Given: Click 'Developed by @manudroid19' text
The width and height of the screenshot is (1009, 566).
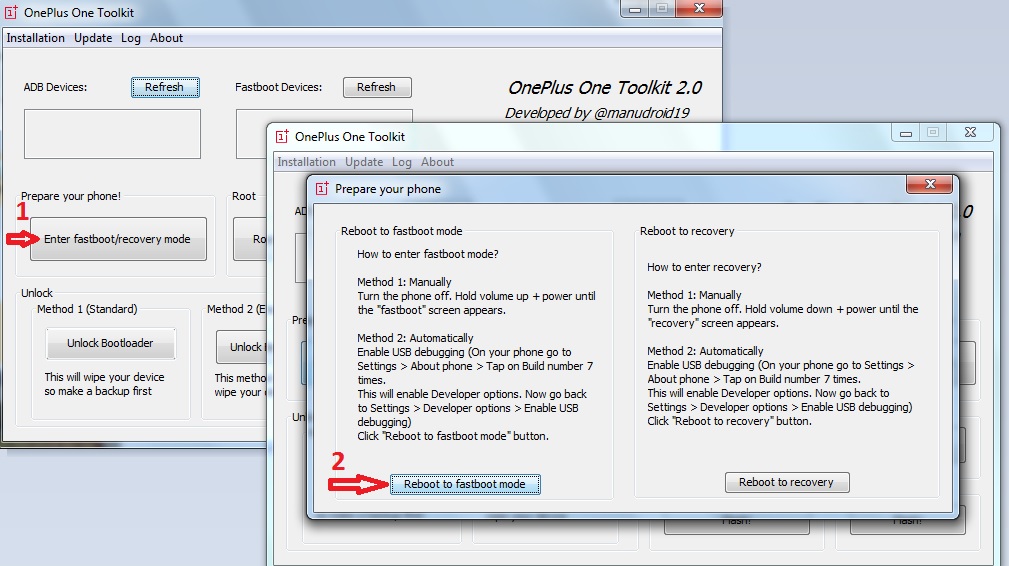Looking at the screenshot, I should [x=597, y=113].
